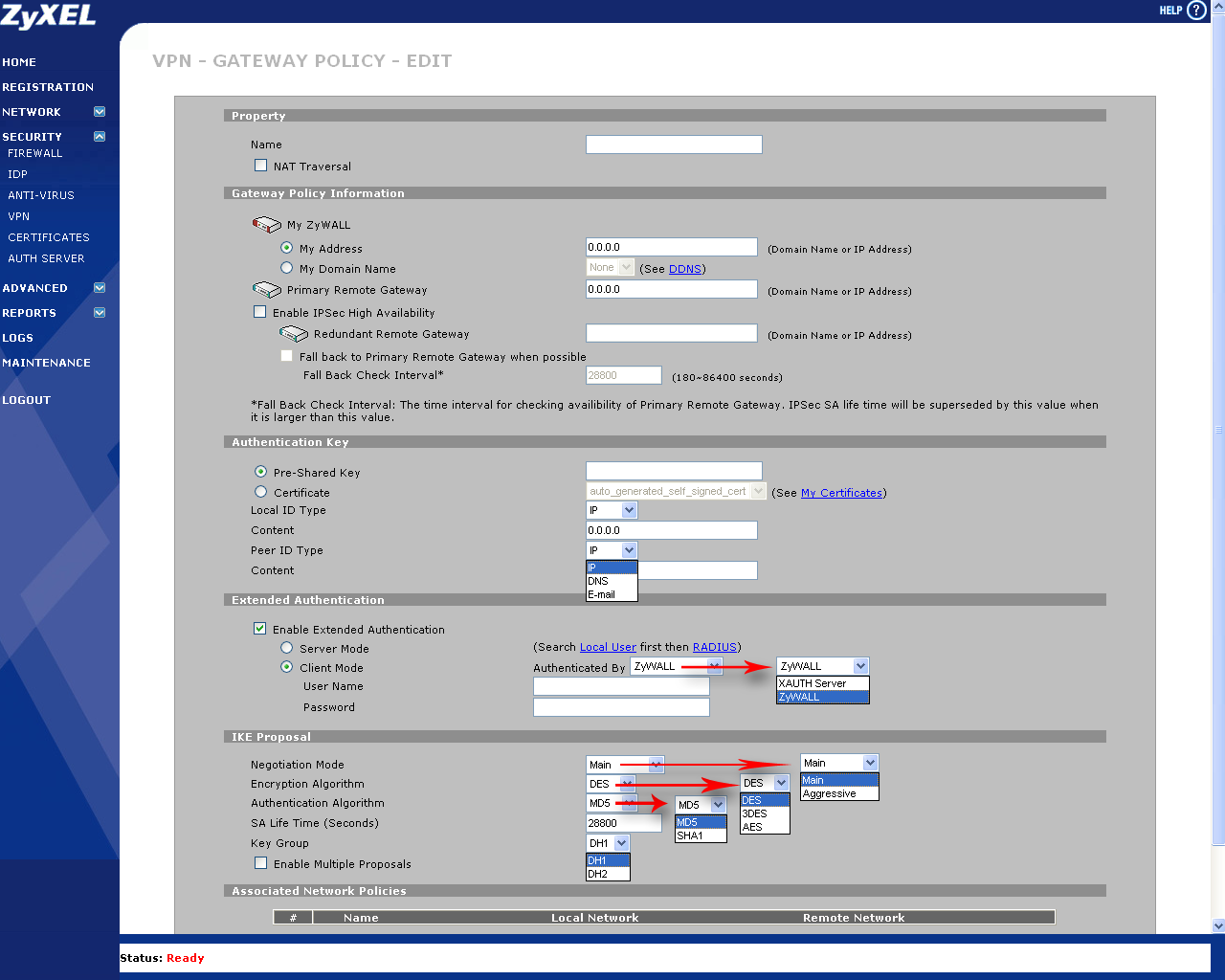Choose DH2 key group option

pyautogui.click(x=608, y=874)
